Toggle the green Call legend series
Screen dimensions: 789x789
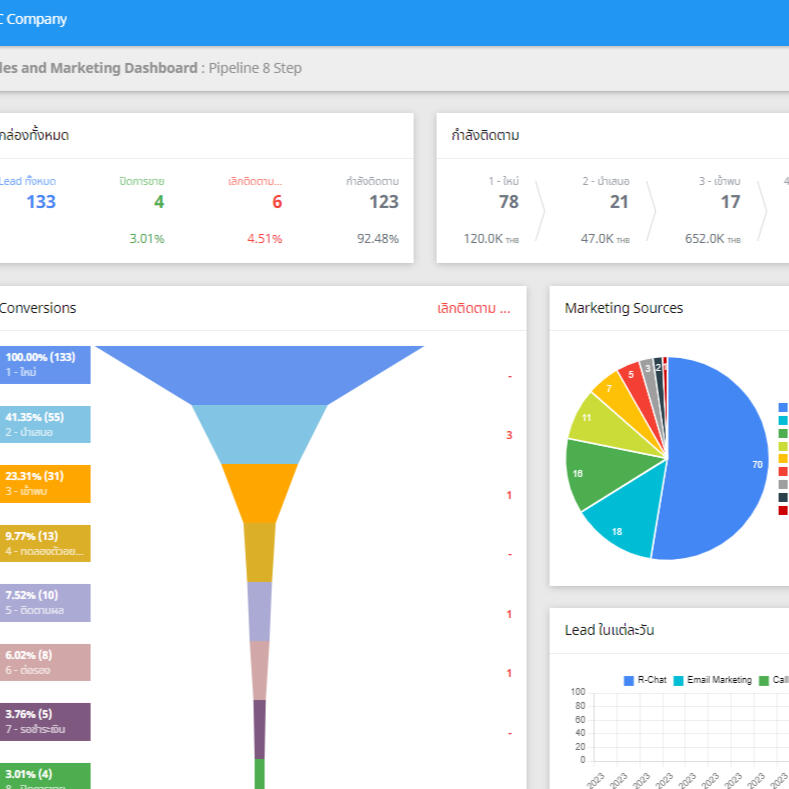coord(773,680)
